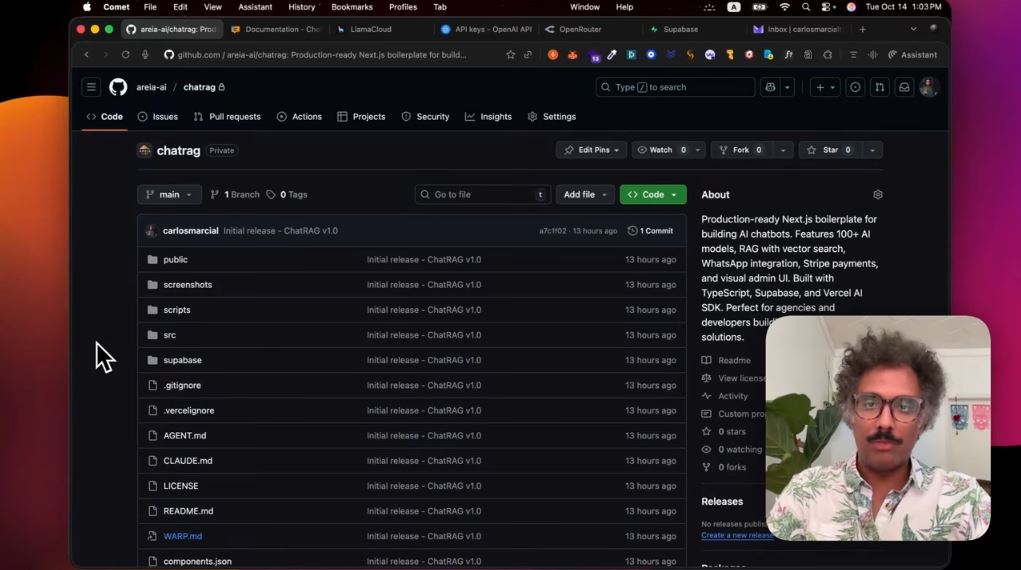Fork the chatrag repository
Viewport: 1021px width, 570px height.
741,150
